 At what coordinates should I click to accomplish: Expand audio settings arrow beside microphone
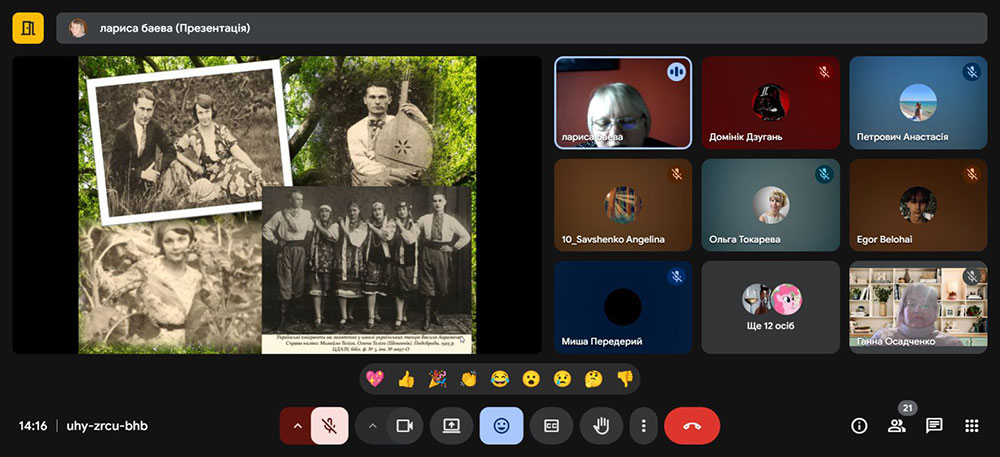click(296, 426)
